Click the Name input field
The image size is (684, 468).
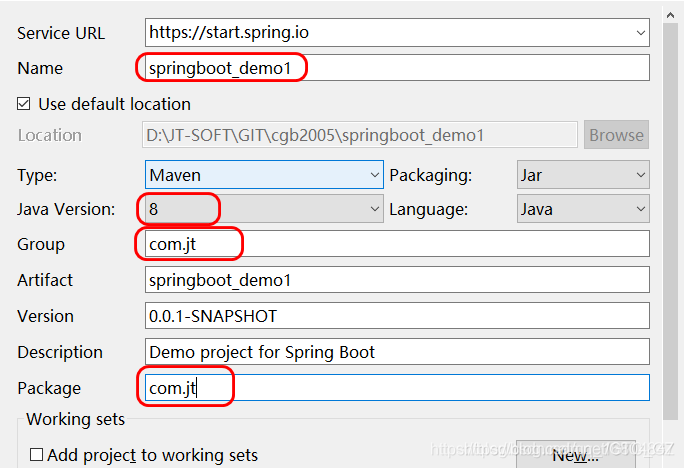[x=397, y=68]
